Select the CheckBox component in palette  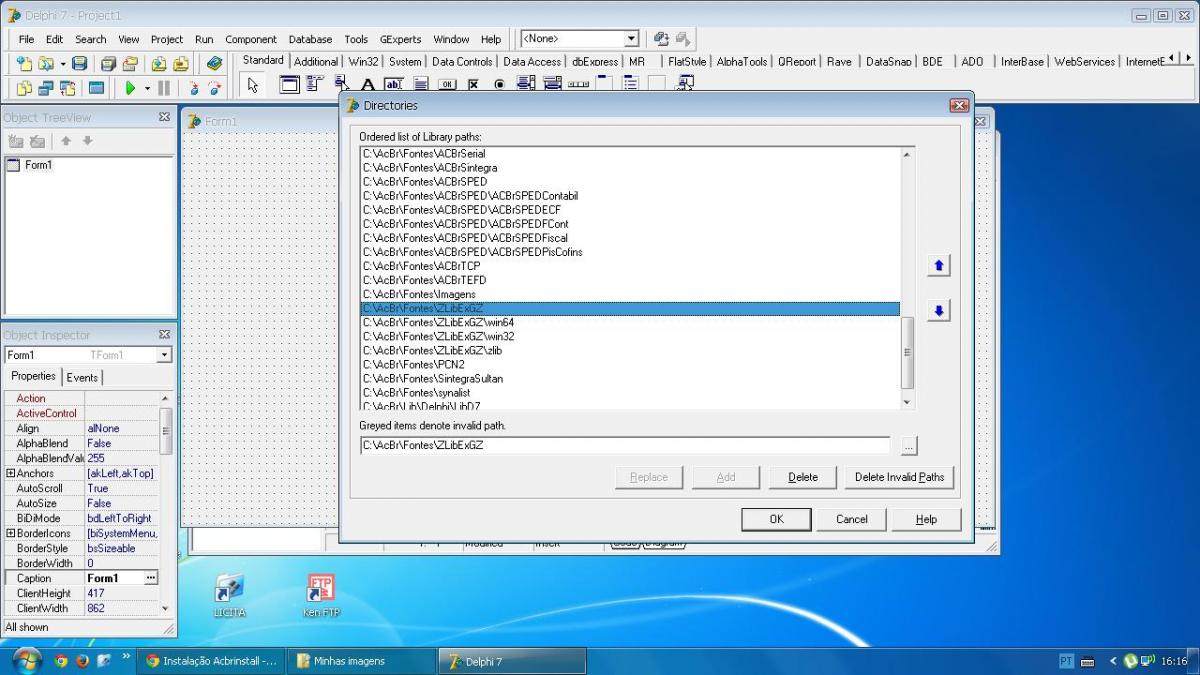click(473, 85)
